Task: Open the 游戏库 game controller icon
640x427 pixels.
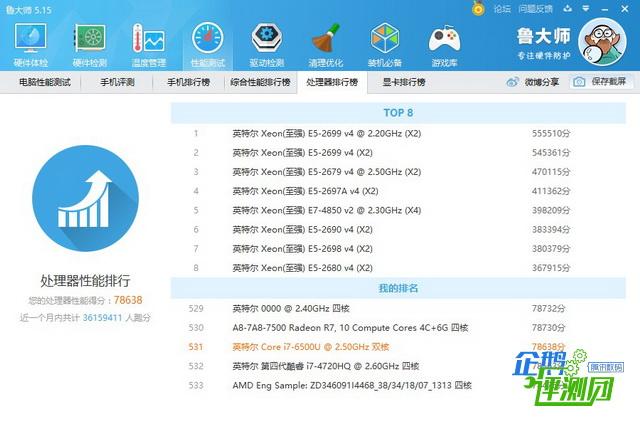Action: coord(444,45)
